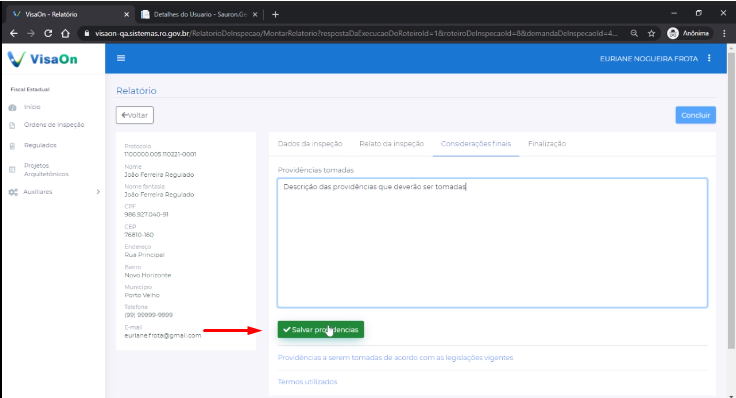The image size is (736, 398).
Task: Click the VisaOn logo
Action: tap(43, 59)
